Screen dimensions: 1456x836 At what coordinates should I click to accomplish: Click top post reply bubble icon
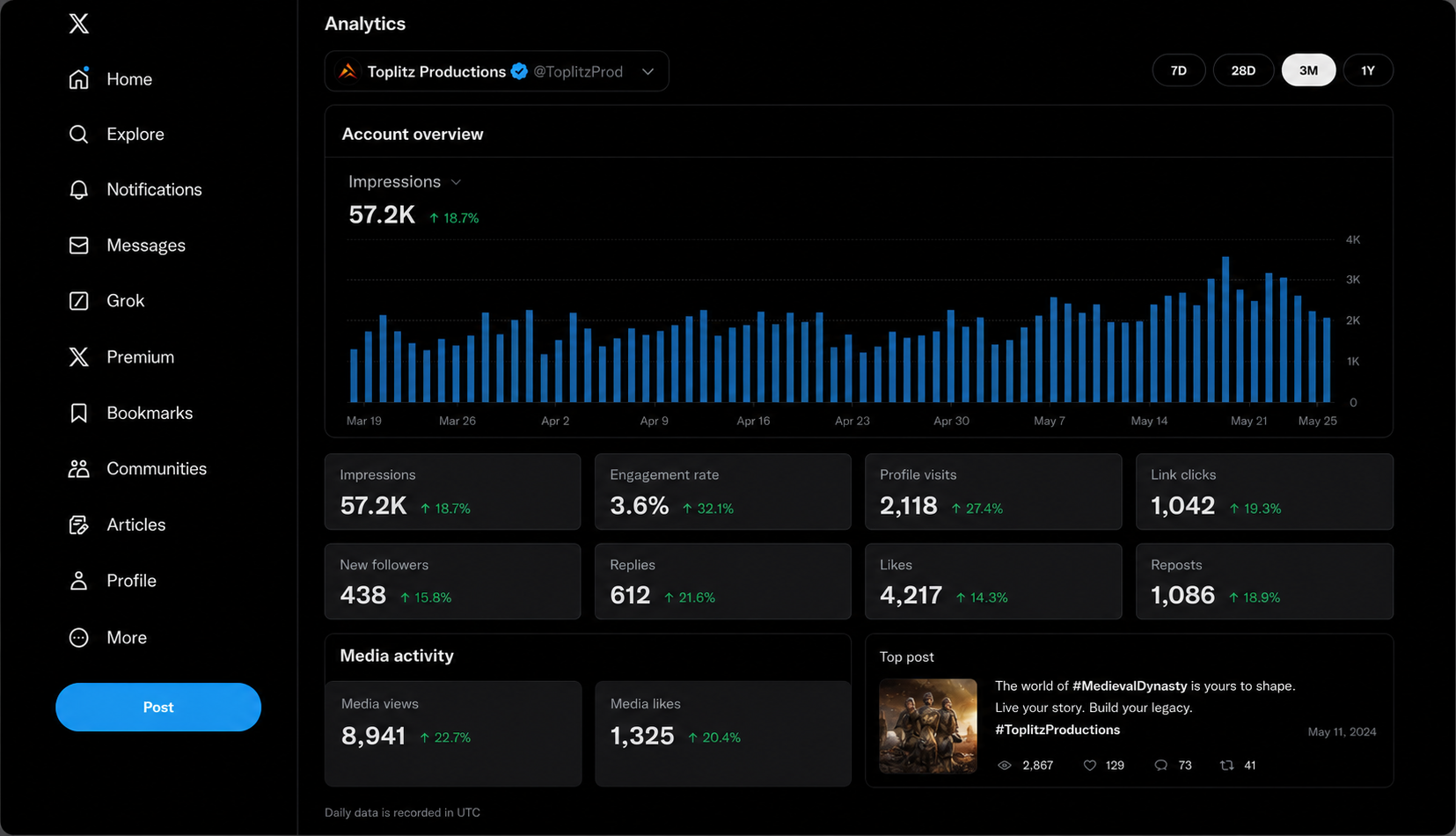click(x=1161, y=766)
